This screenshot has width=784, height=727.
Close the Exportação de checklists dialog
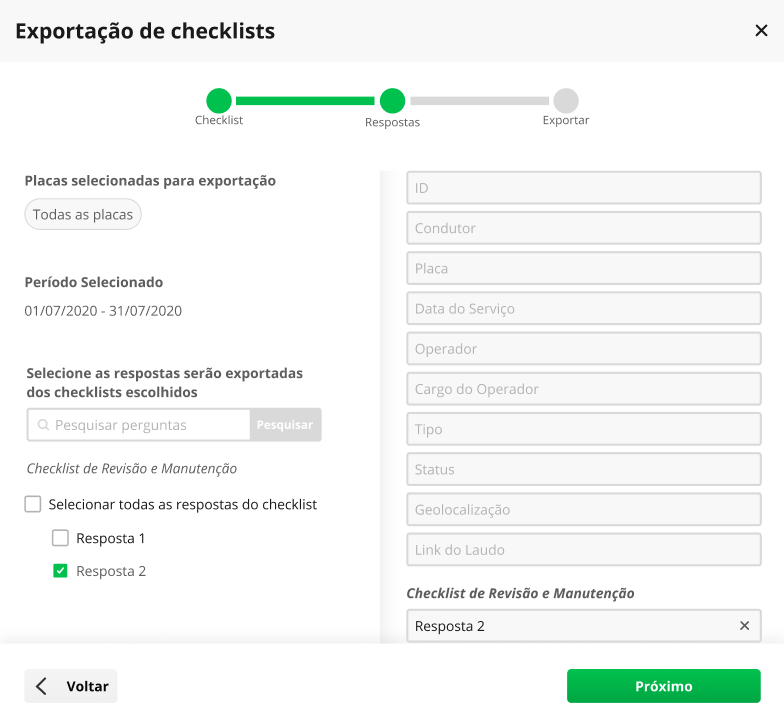[x=761, y=30]
